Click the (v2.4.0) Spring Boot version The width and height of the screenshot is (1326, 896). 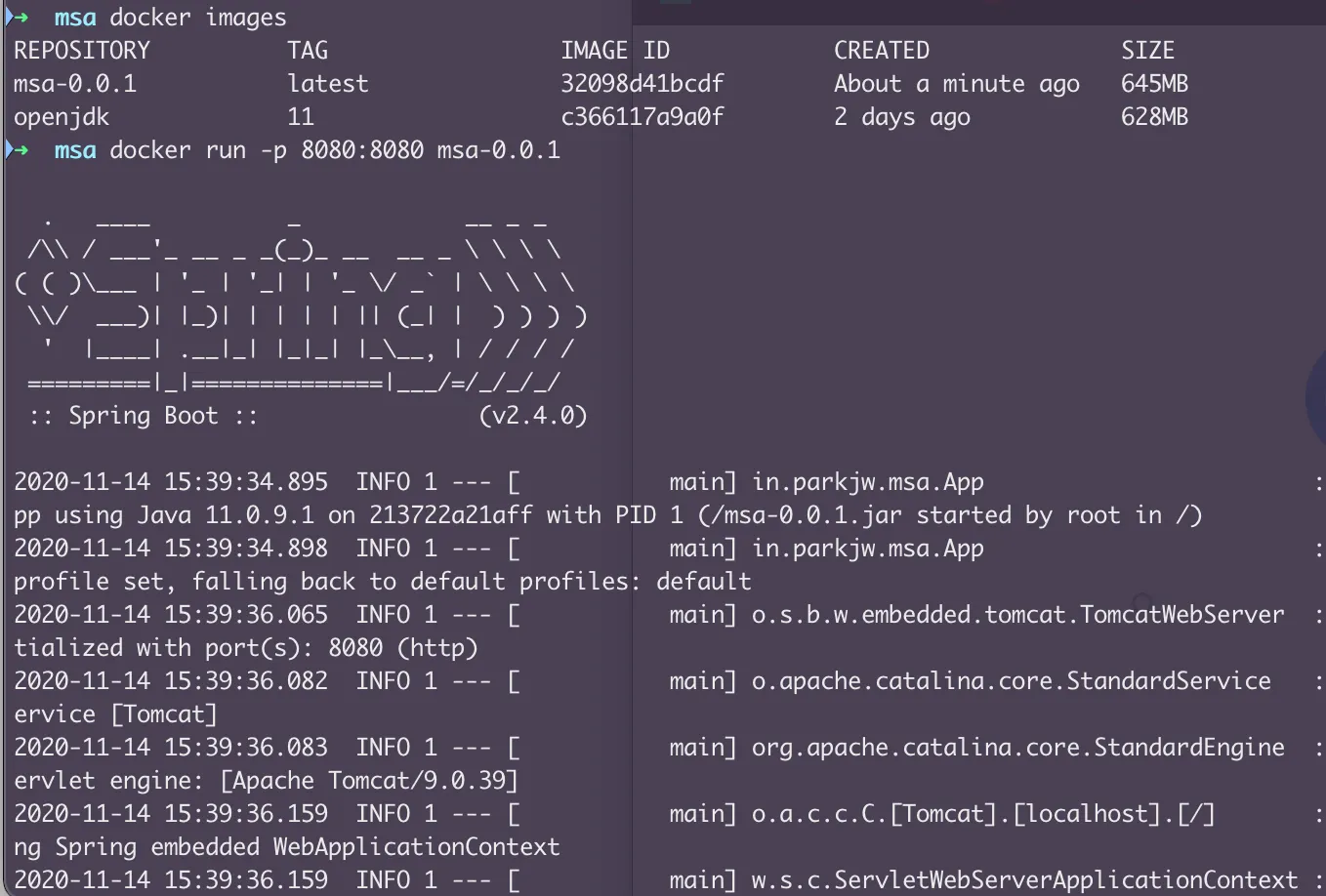coord(533,416)
